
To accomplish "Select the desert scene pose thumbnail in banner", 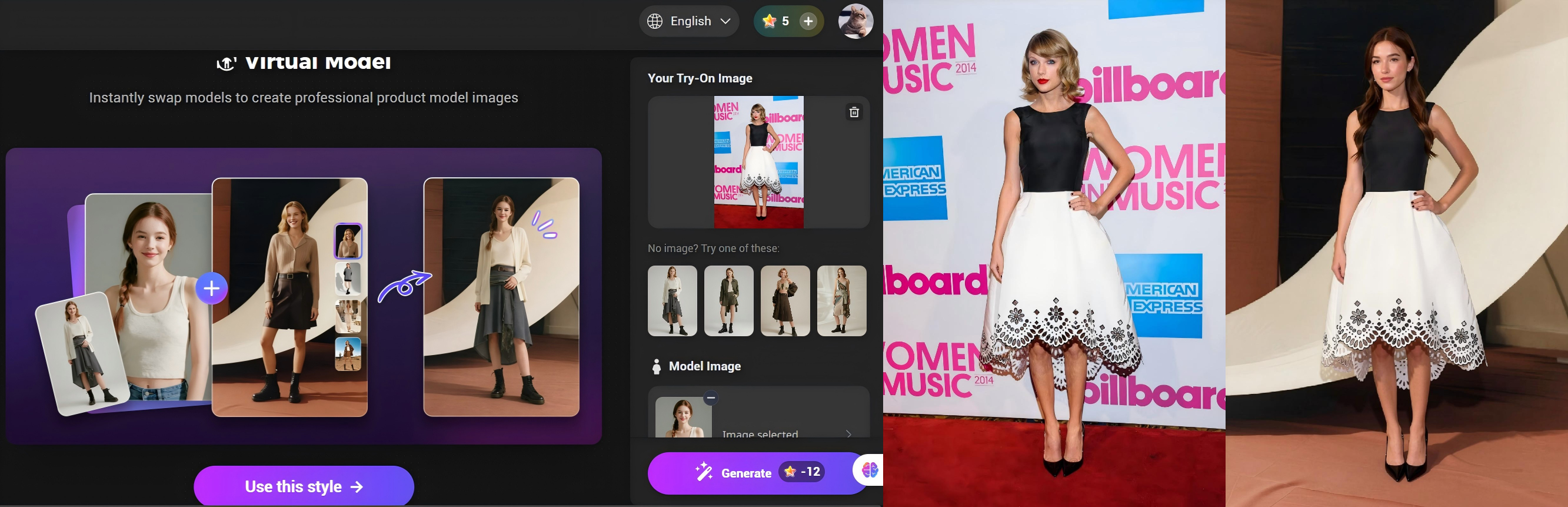I will (348, 354).
